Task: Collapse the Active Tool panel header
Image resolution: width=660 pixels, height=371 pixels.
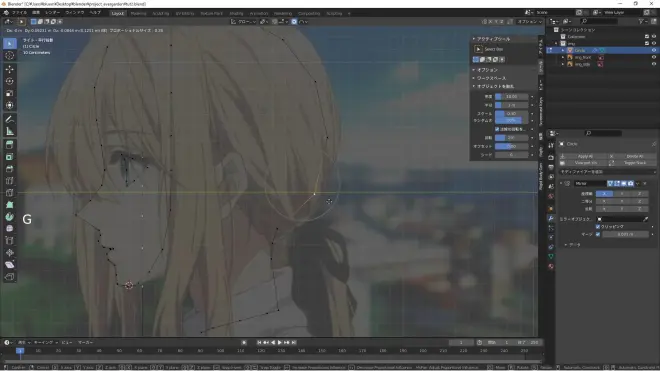Action: coord(493,39)
